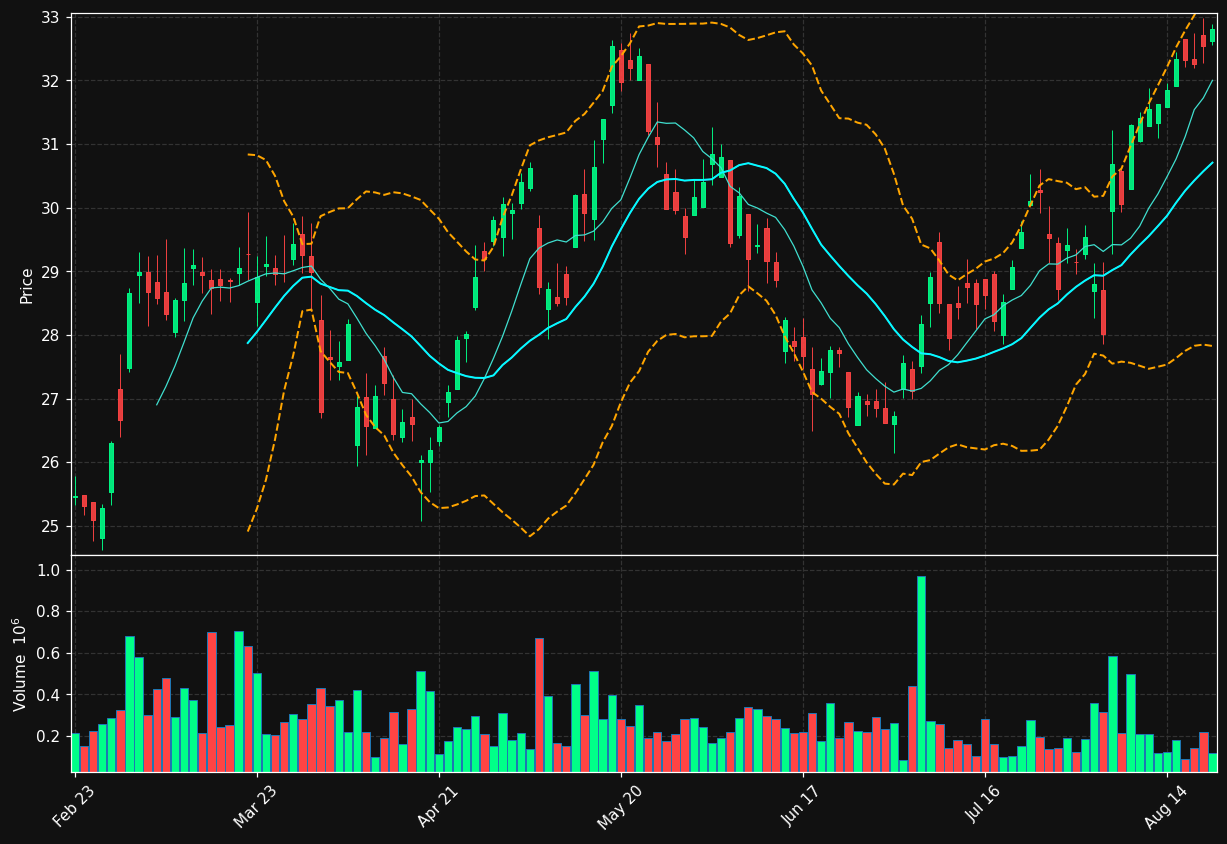Click the tallest green volume bar near 1.0

coord(921,674)
